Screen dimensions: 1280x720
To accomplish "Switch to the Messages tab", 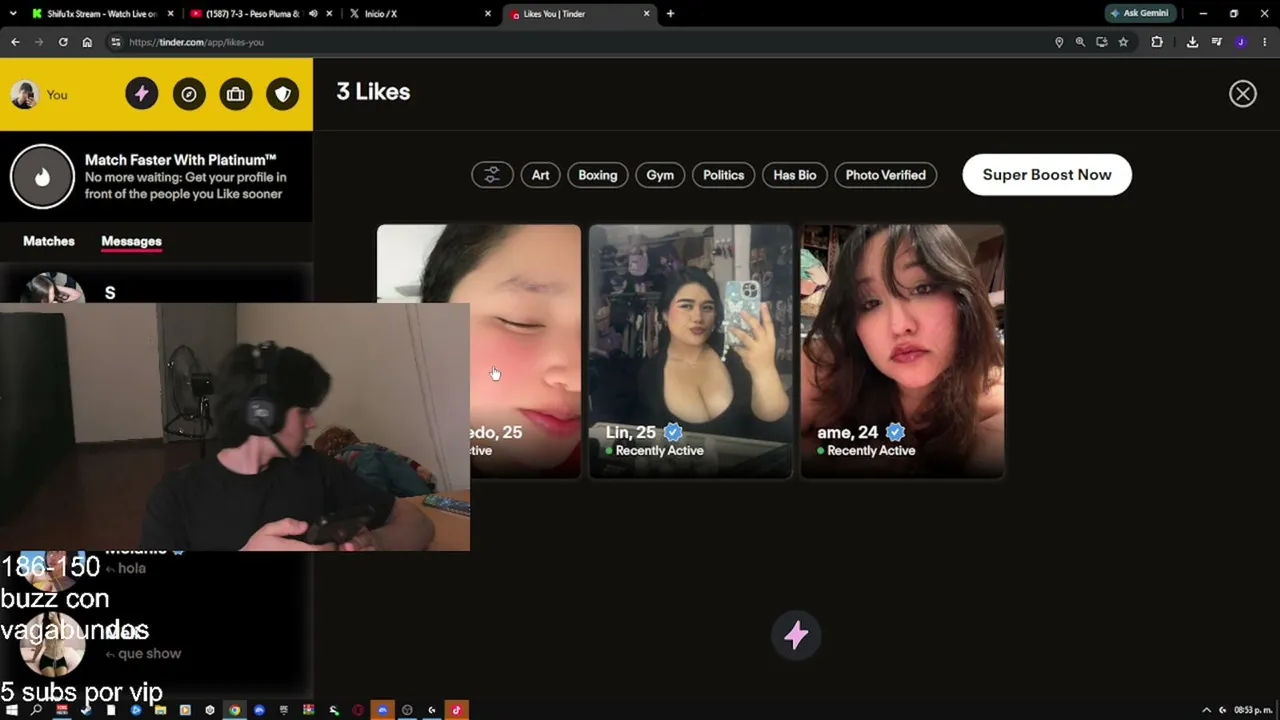I will pyautogui.click(x=131, y=241).
